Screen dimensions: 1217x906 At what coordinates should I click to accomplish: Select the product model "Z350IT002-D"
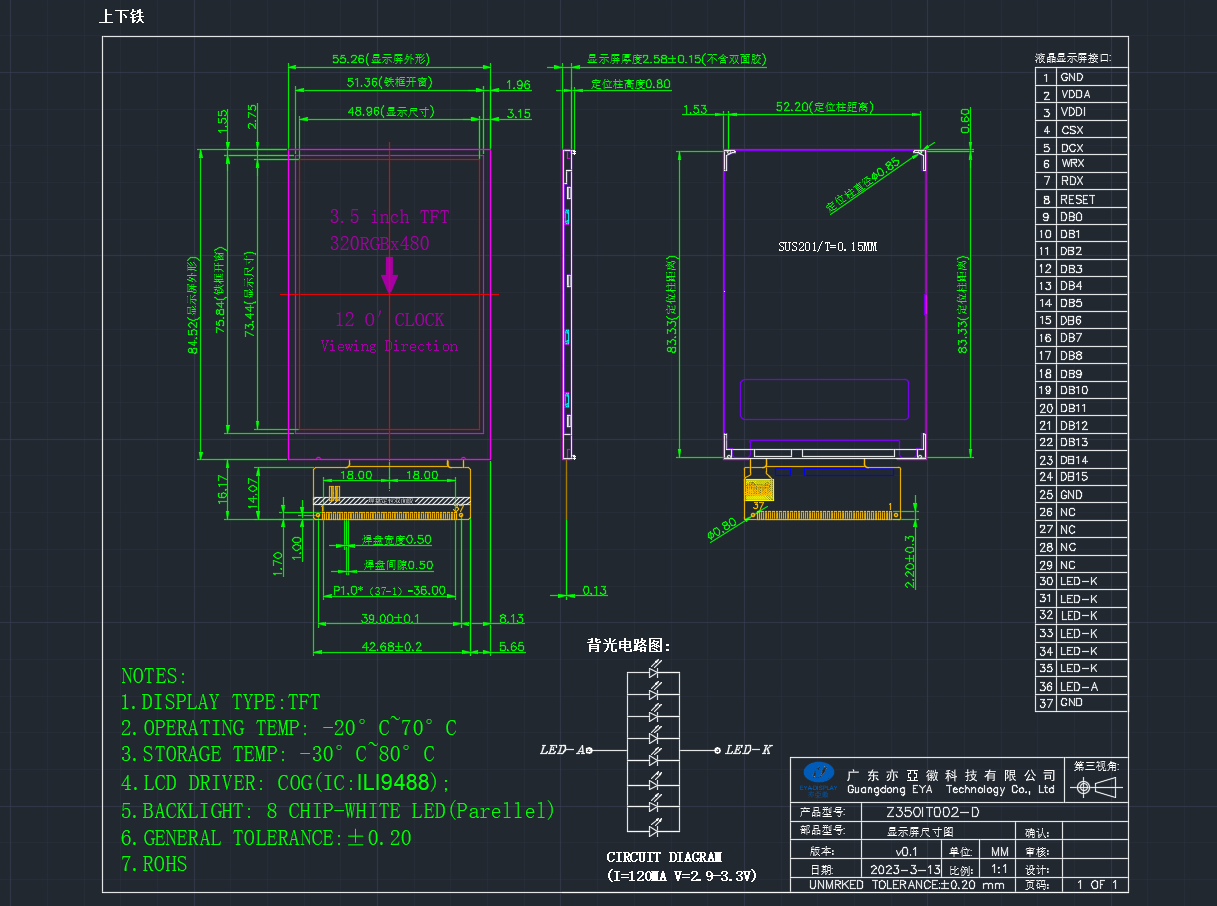933,813
